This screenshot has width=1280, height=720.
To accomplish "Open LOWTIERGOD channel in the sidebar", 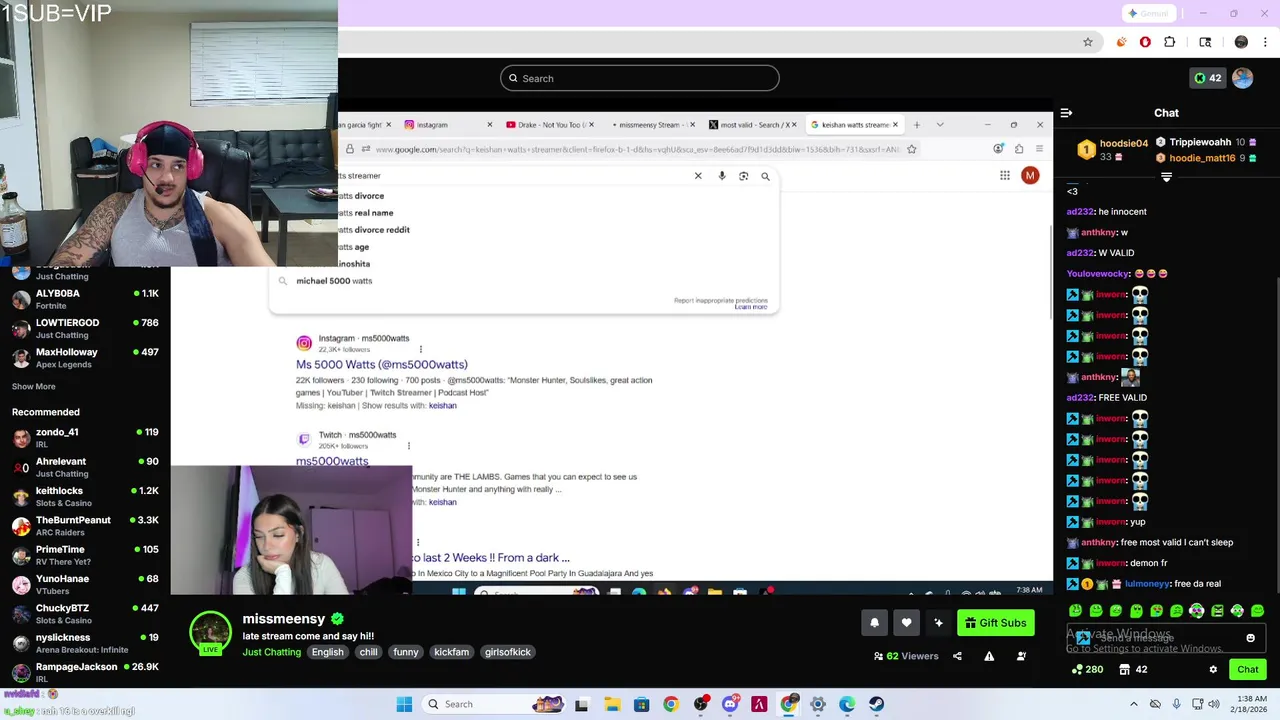I will point(85,329).
